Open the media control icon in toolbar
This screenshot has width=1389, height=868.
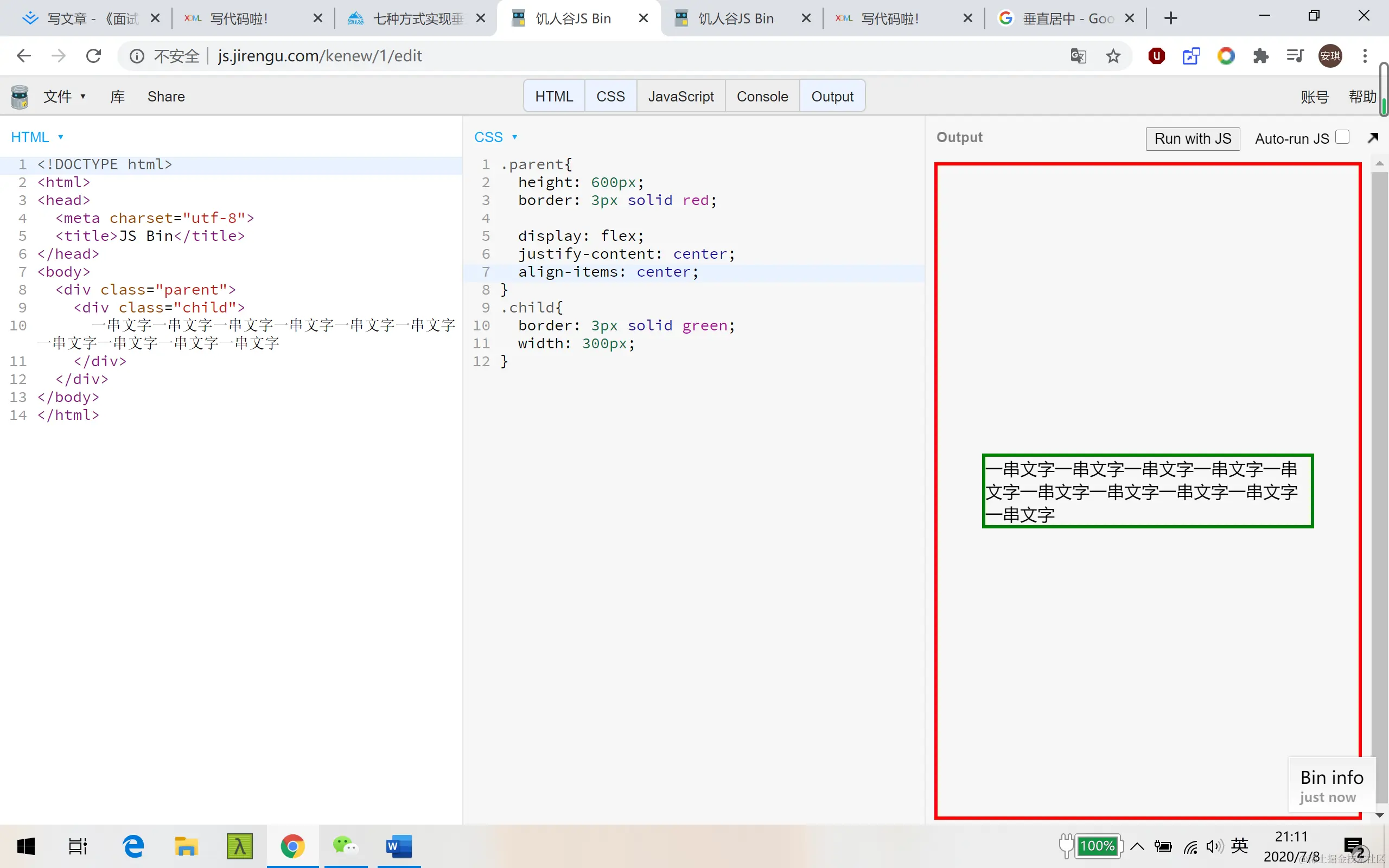click(1295, 56)
